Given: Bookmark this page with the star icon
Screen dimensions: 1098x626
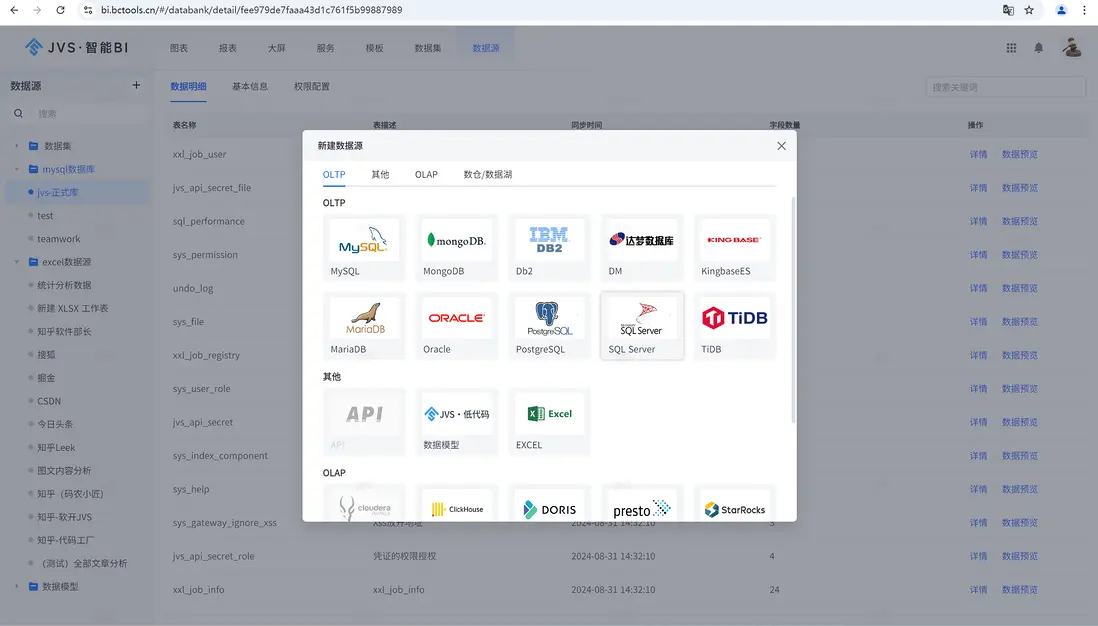Looking at the screenshot, I should [x=1029, y=10].
